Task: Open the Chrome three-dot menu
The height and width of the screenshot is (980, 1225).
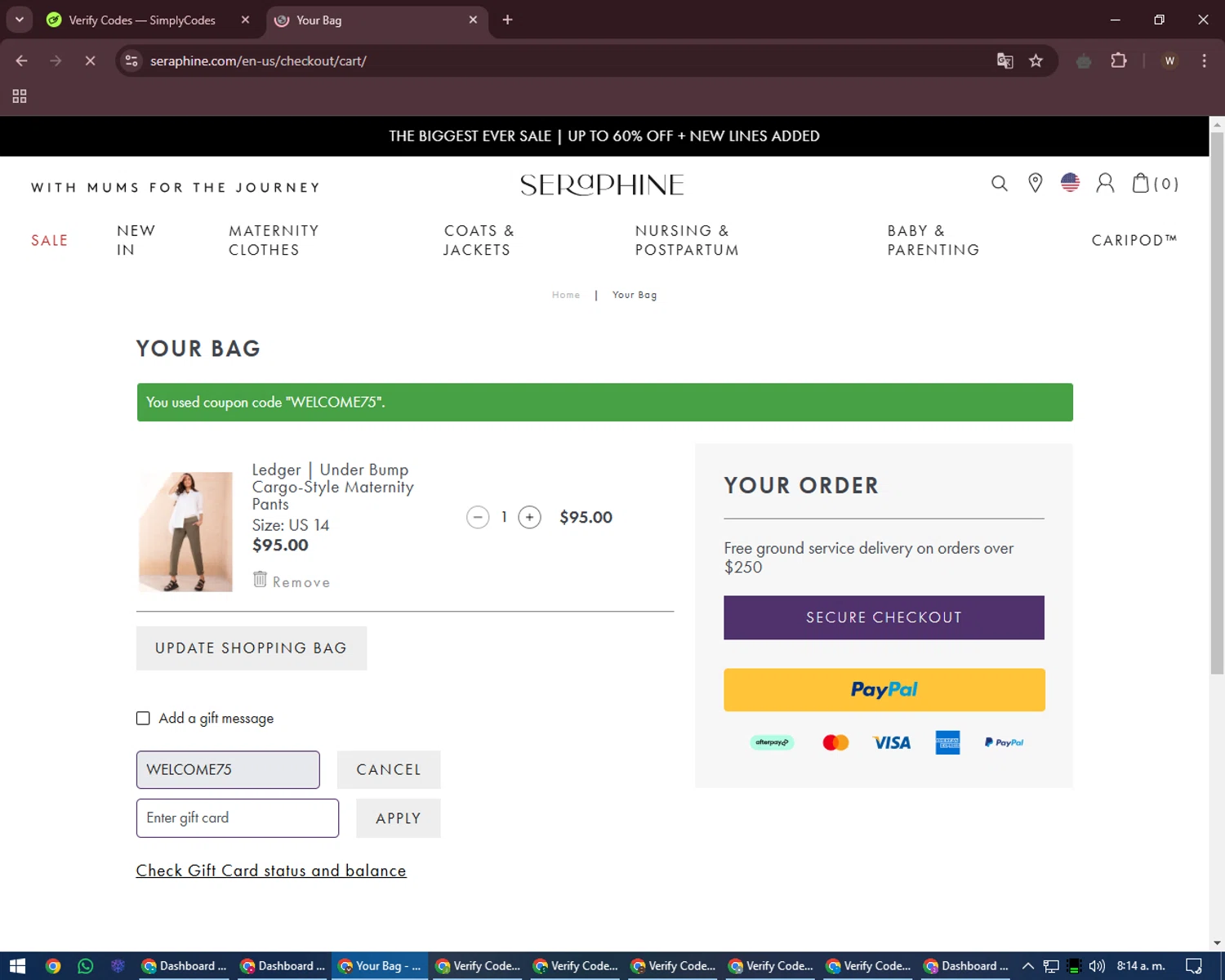Action: coord(1204,60)
